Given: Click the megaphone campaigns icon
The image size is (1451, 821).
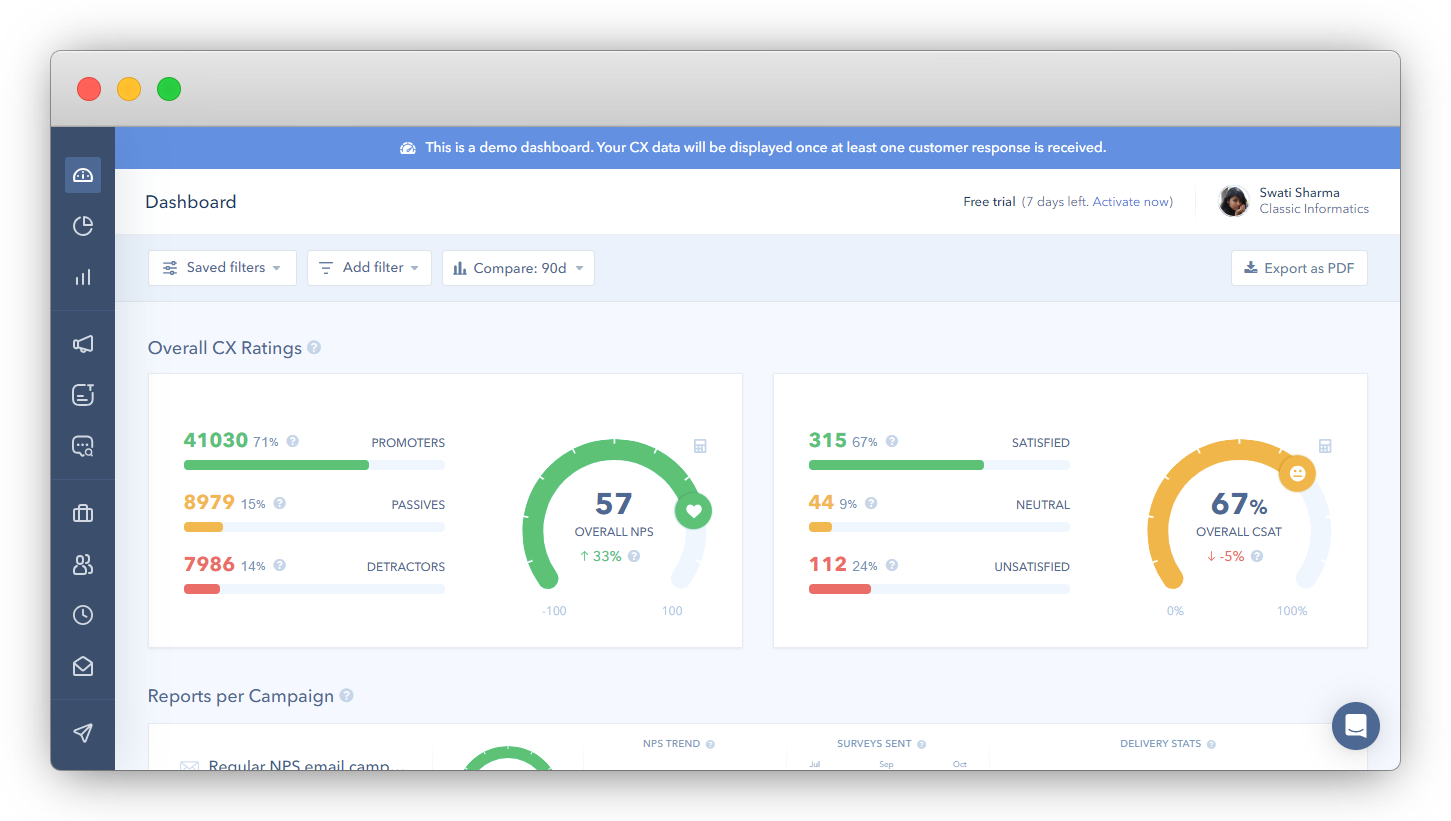Looking at the screenshot, I should 83,343.
